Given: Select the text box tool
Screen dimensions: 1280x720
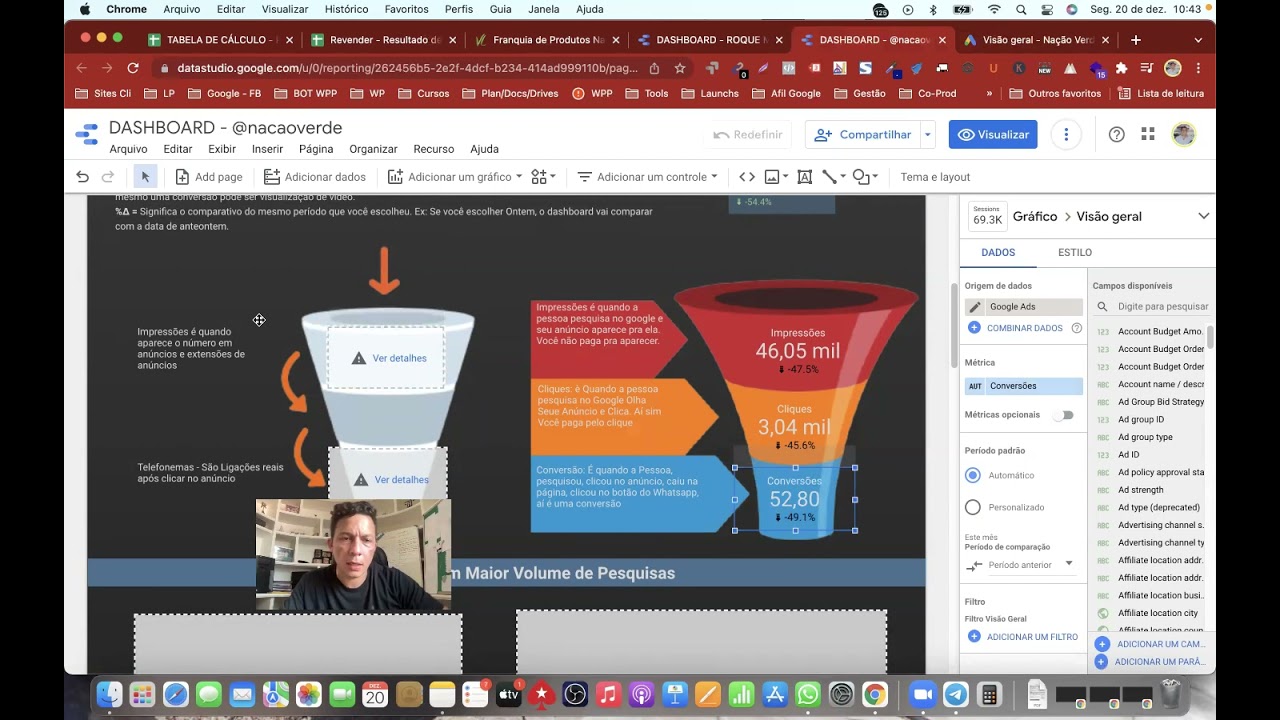Looking at the screenshot, I should [805, 177].
